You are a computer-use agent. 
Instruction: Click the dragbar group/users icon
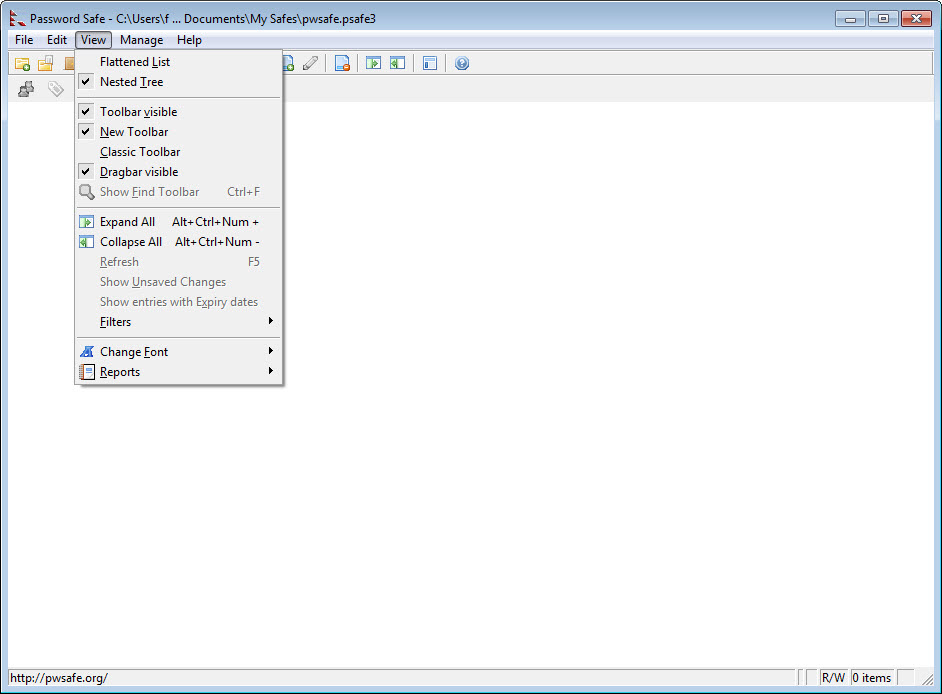coord(26,89)
